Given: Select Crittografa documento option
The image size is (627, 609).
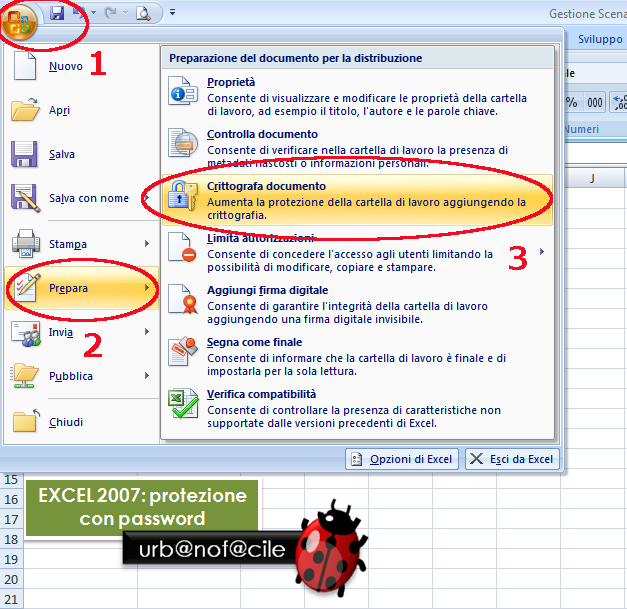Looking at the screenshot, I should [x=357, y=200].
